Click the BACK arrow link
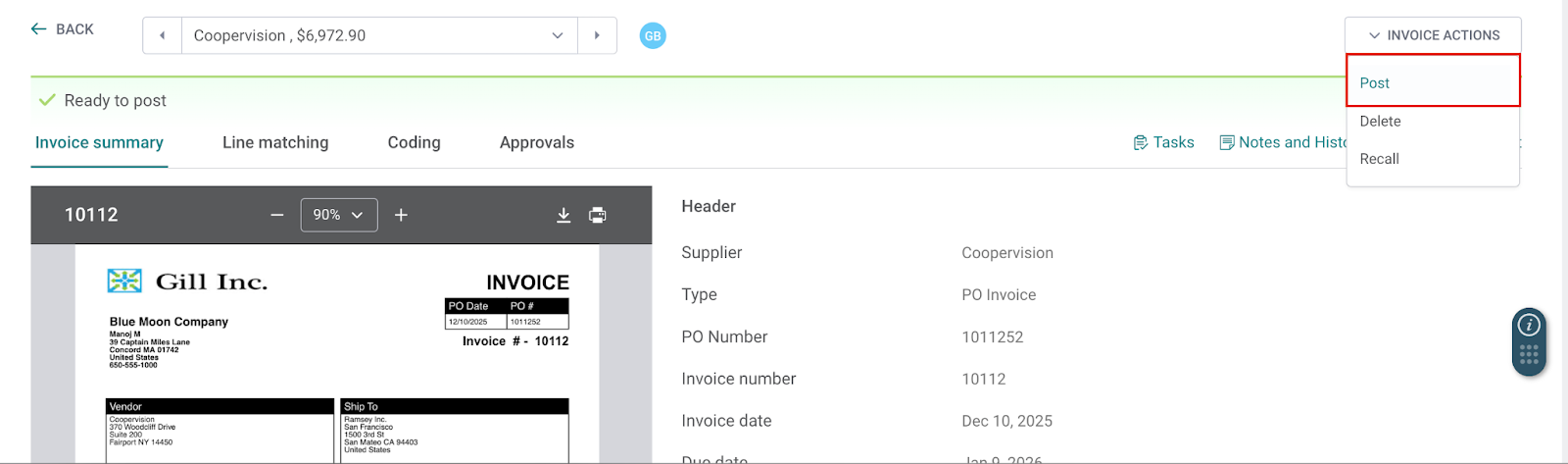This screenshot has height=464, width=1568. click(x=63, y=29)
